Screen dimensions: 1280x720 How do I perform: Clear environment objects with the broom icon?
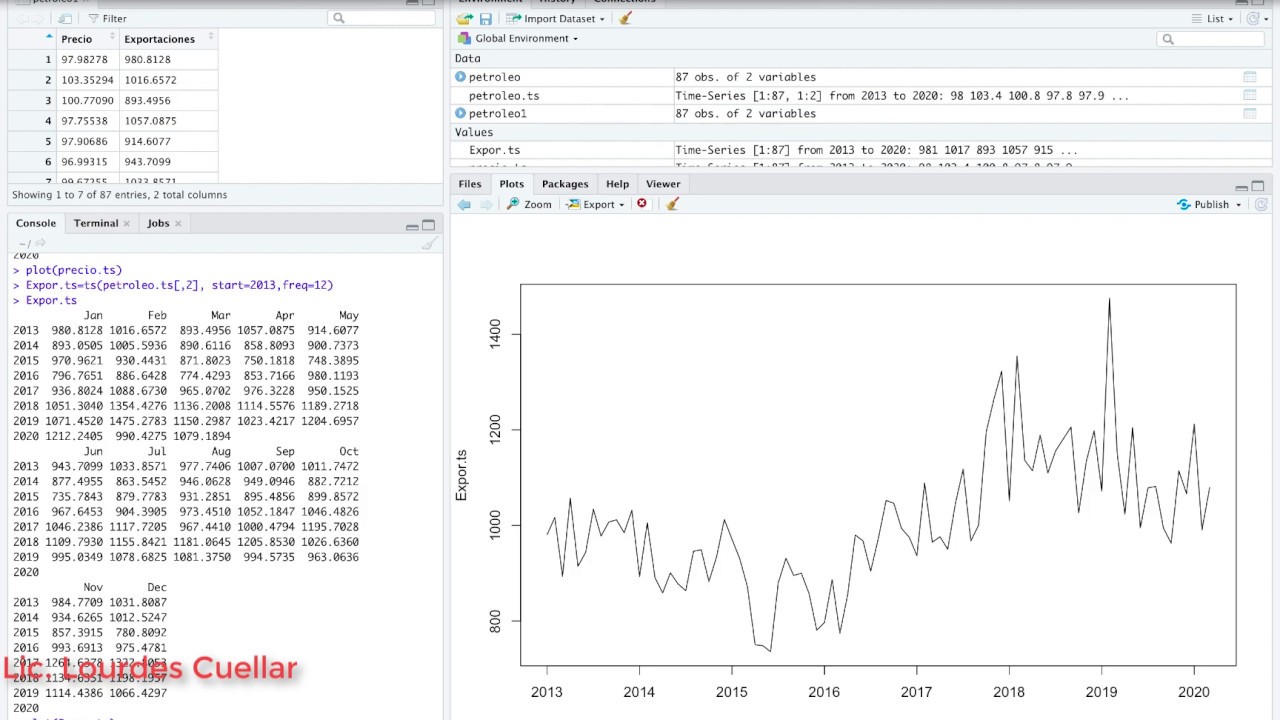(626, 19)
